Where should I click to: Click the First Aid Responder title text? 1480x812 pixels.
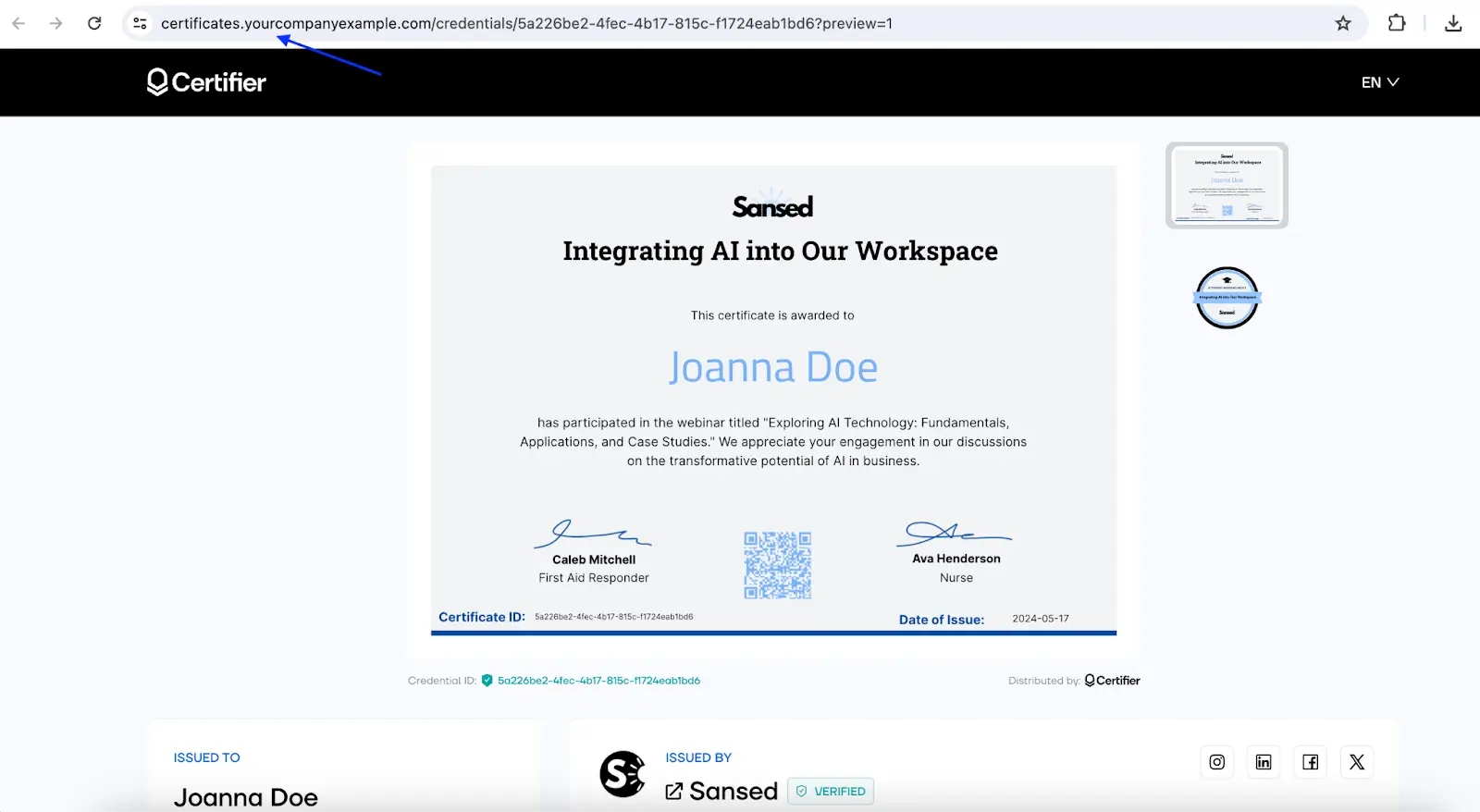point(594,578)
